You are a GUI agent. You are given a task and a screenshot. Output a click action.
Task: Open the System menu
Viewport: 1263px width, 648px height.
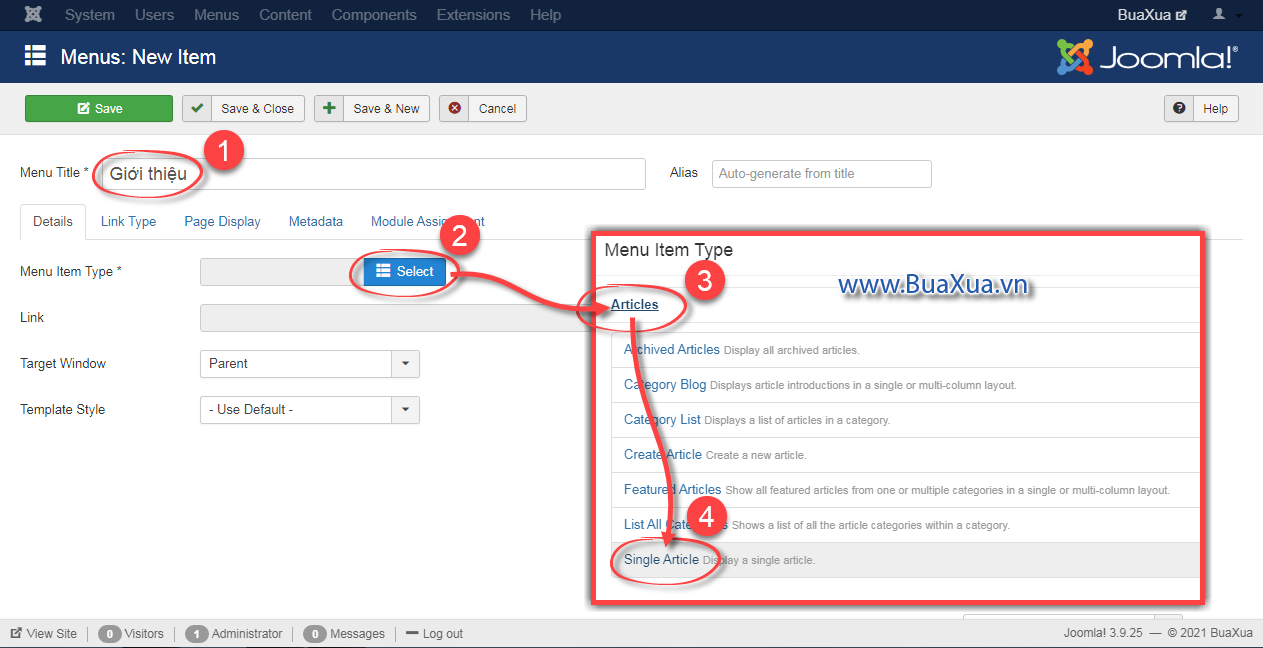tap(90, 15)
